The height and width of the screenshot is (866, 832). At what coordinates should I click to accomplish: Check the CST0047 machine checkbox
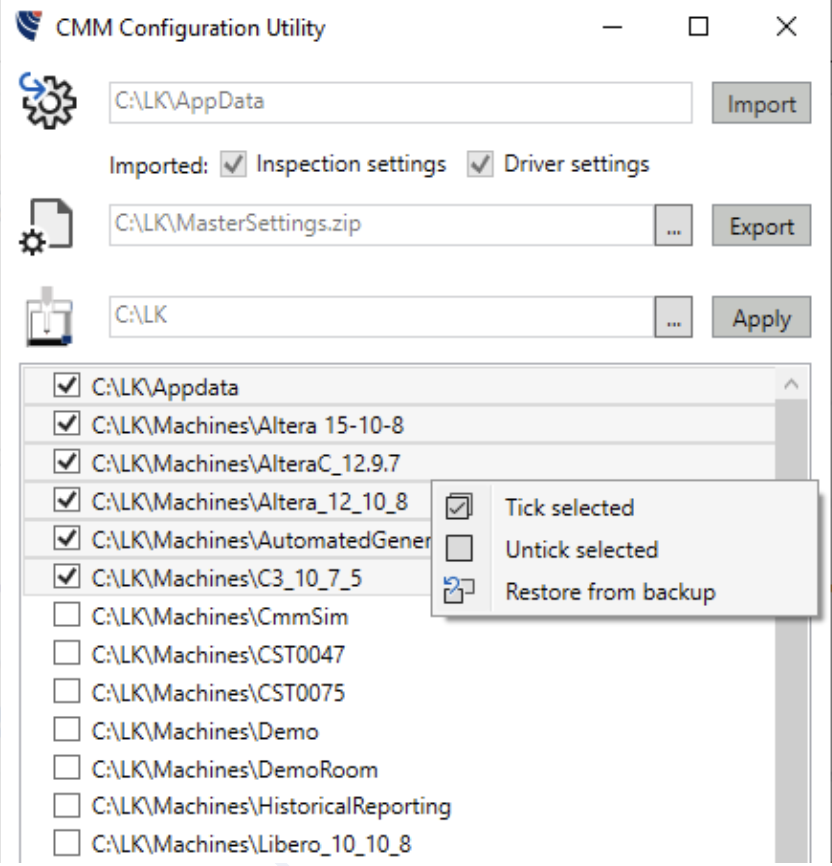coord(67,653)
